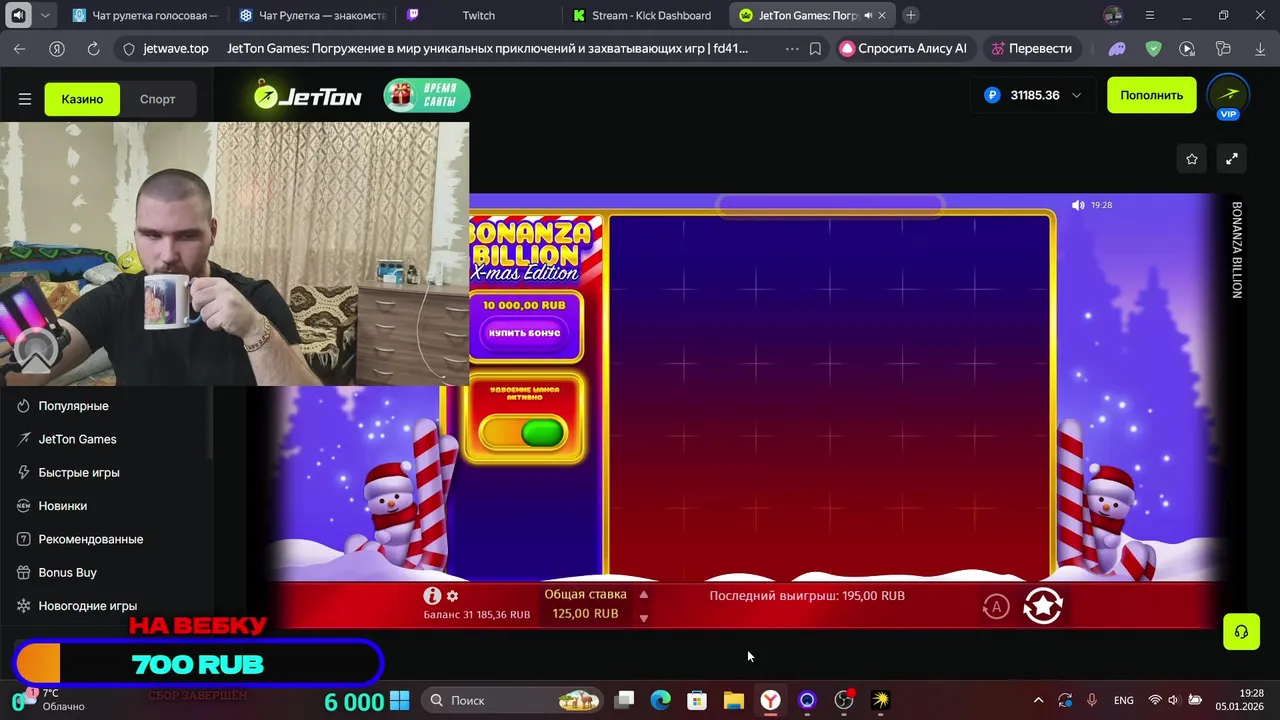
Task: Open the Bonus Buy category
Action: coord(67,572)
